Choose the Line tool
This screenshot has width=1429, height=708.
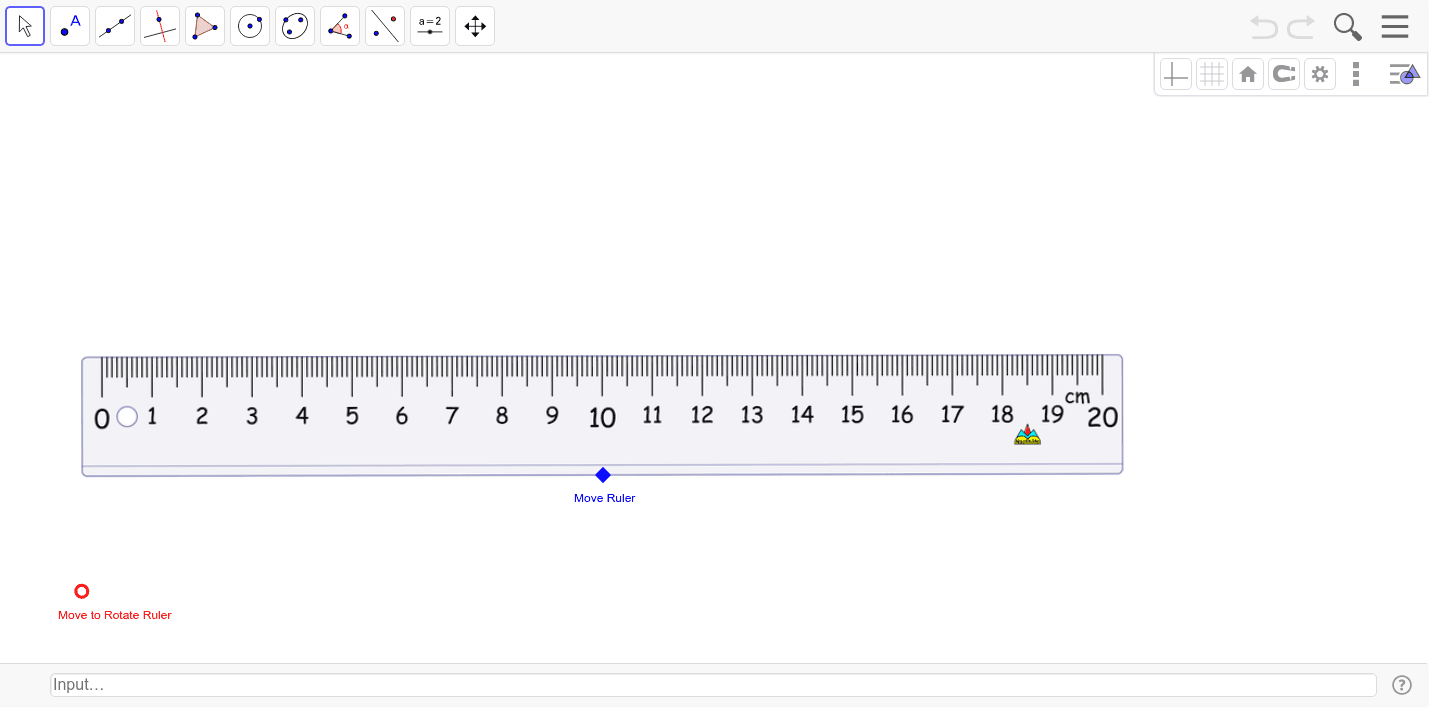(x=114, y=25)
